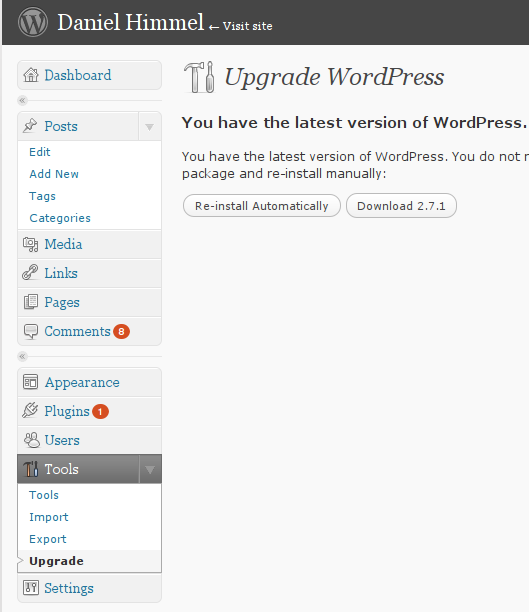Click the Pages document icon
Image resolution: width=529 pixels, height=612 pixels.
coord(31,302)
